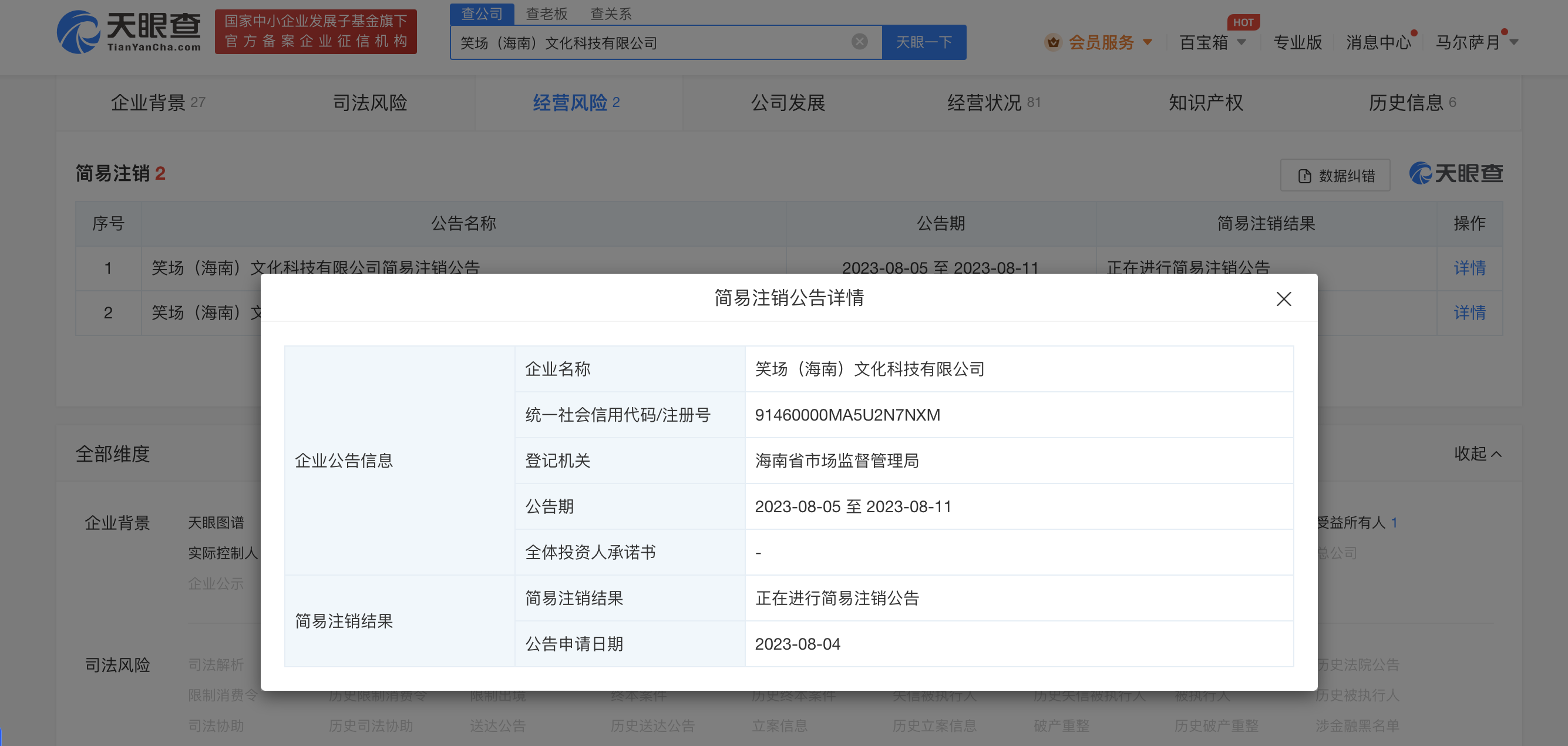This screenshot has width=1568, height=746.
Task: Click 正在进行简易注销公告 in dialog
Action: point(836,598)
